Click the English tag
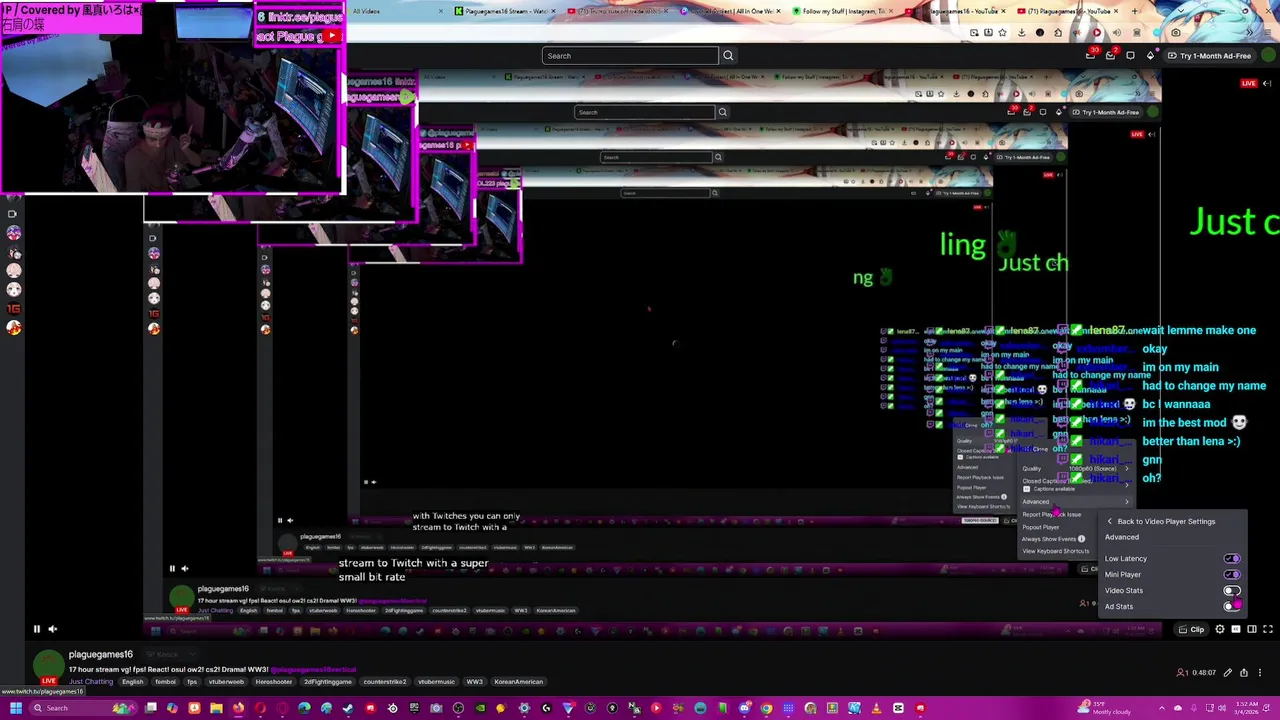This screenshot has width=1280, height=720. (132, 682)
